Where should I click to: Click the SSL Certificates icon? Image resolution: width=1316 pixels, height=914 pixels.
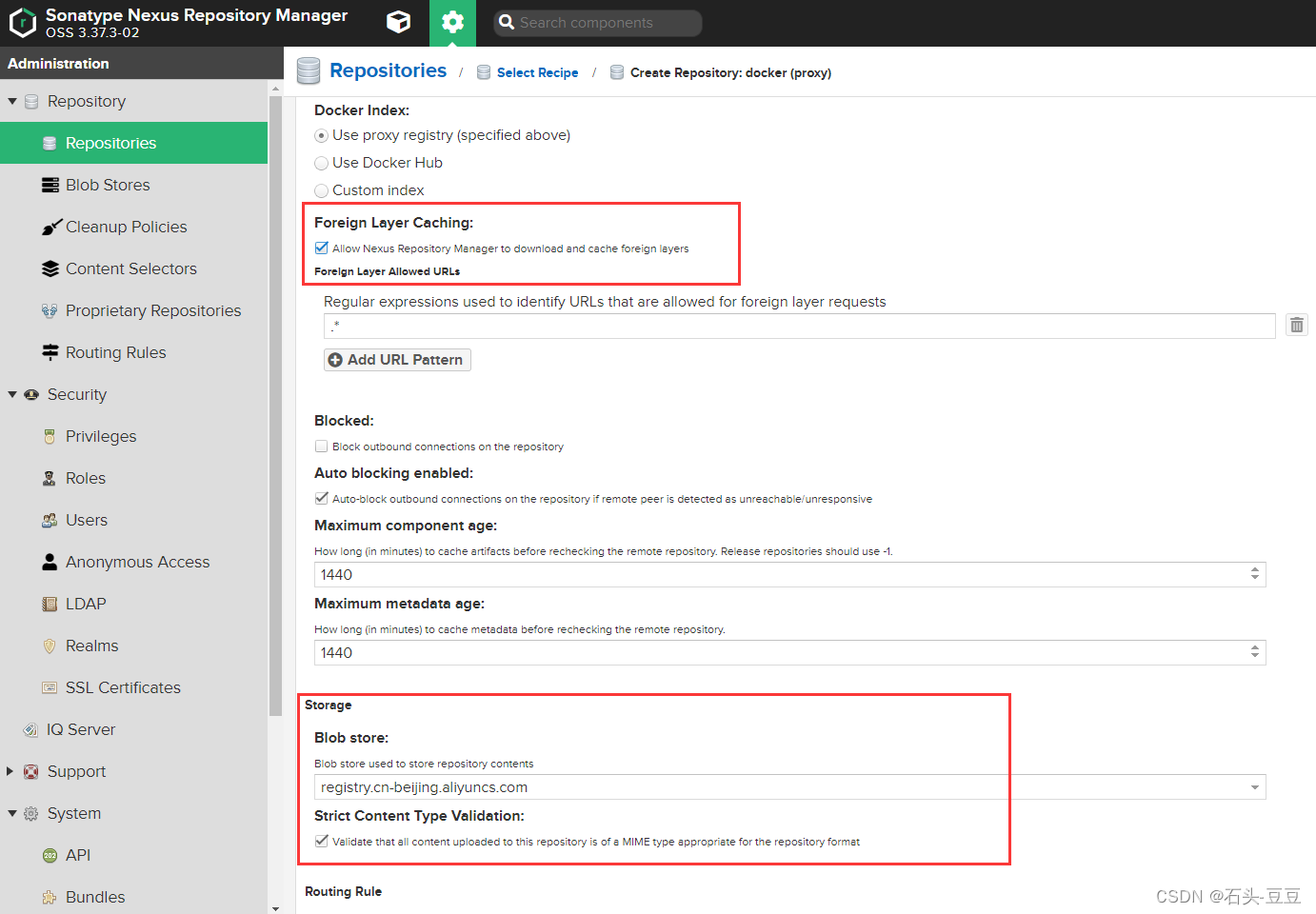[50, 687]
